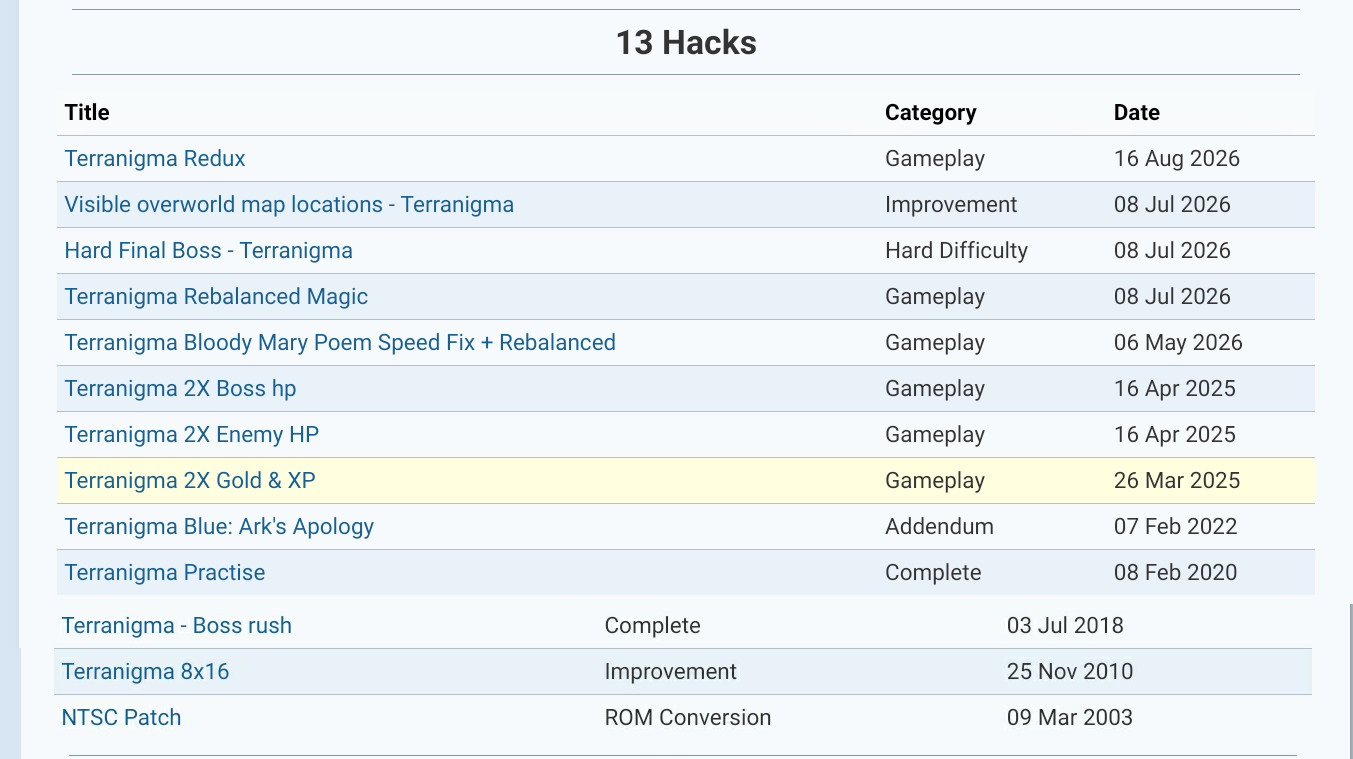Click Gameplay category in 2X Enemy HP row
1353x759 pixels.
pyautogui.click(x=935, y=434)
